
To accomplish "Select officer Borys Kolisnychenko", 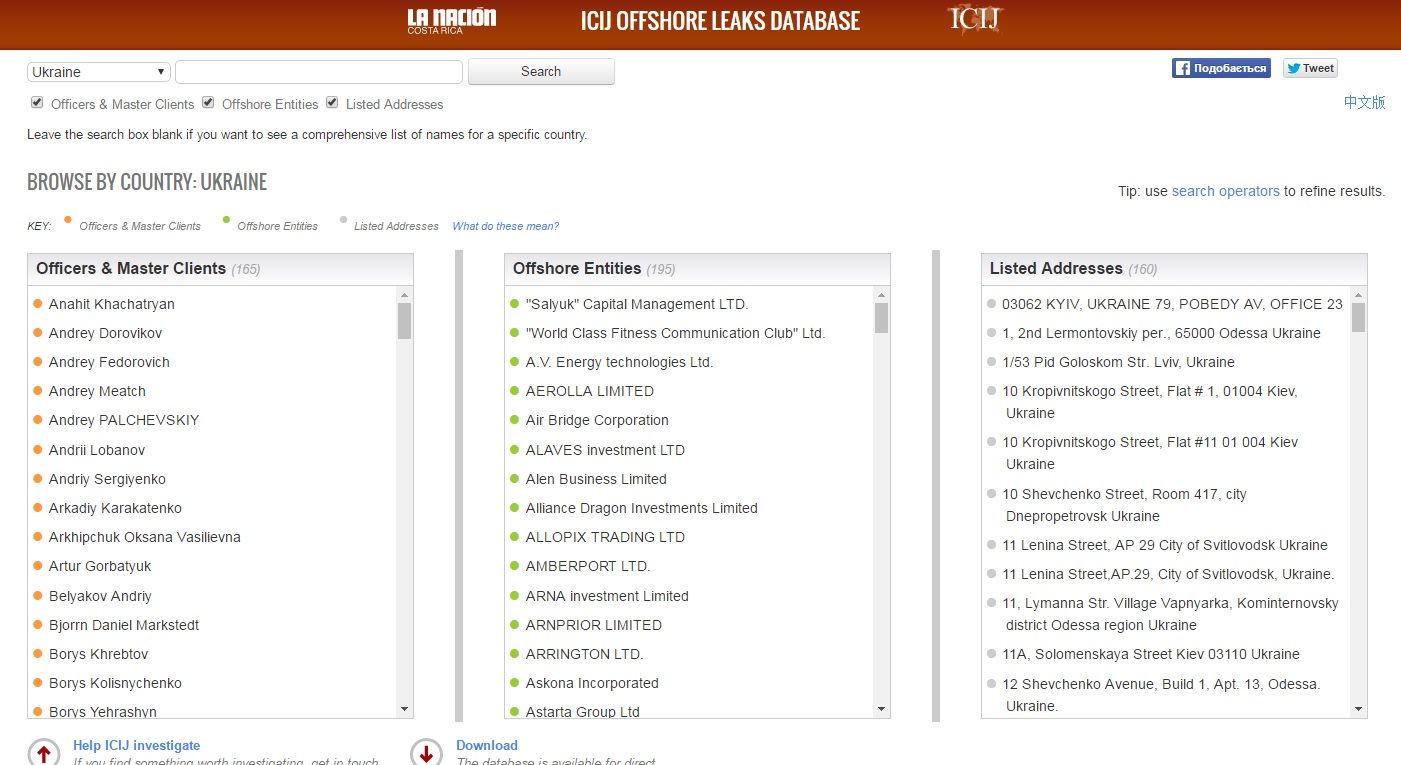I will (115, 683).
